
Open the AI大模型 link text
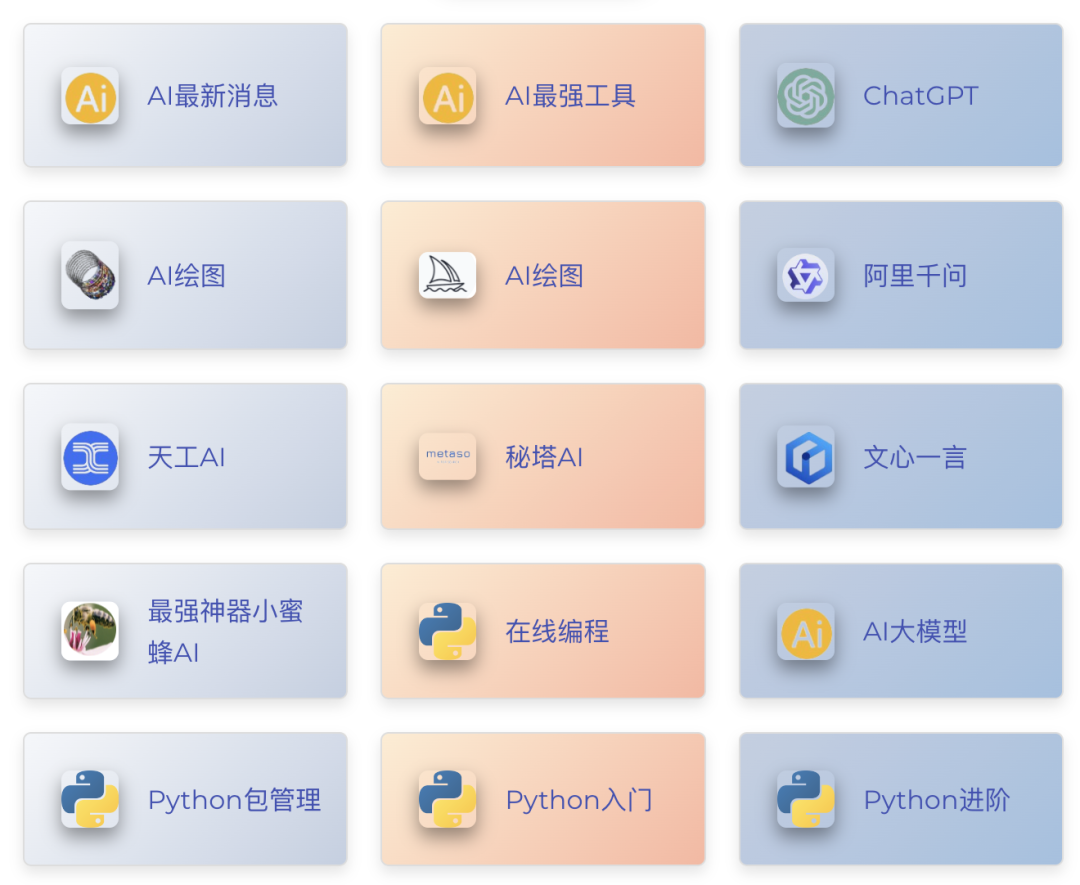coord(915,631)
